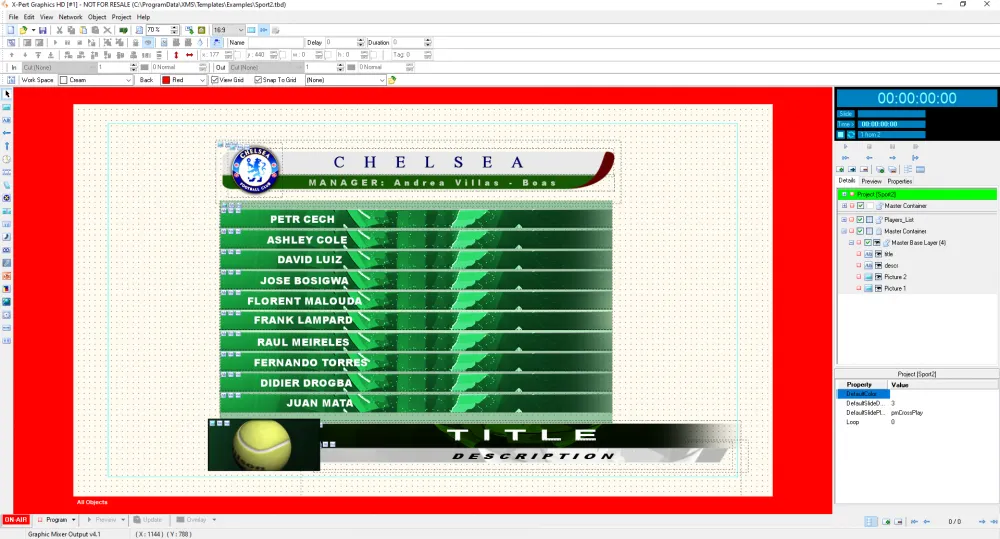Click the Cut scissors icon

click(59, 30)
